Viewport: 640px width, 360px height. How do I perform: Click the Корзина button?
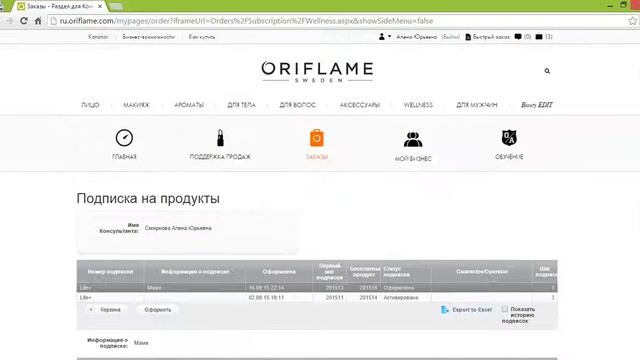(107, 310)
